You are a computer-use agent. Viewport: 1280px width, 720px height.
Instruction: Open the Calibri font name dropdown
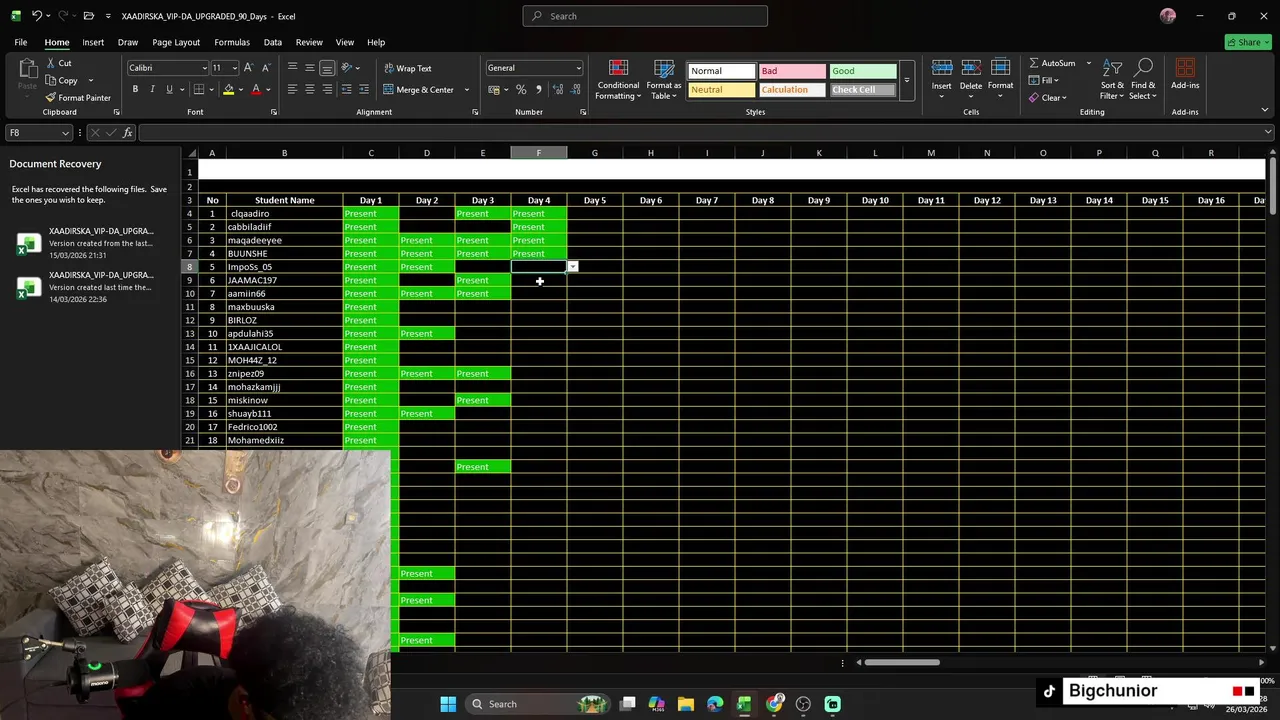coord(204,68)
